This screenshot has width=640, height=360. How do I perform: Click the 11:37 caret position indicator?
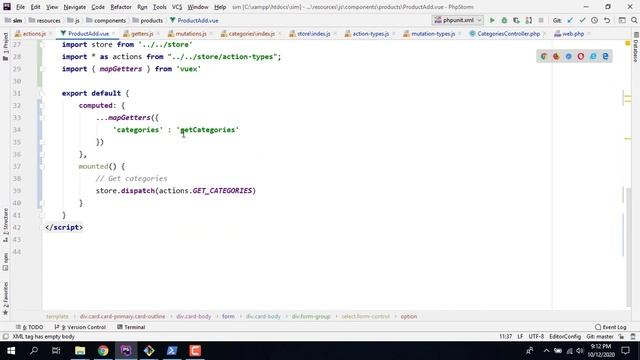505,337
